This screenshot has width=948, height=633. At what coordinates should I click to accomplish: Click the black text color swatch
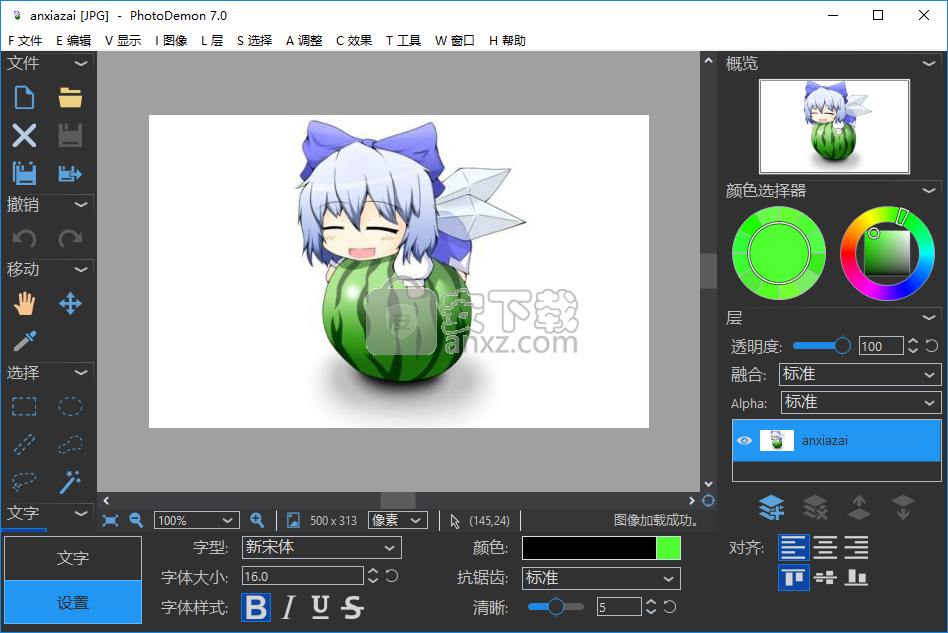click(589, 548)
